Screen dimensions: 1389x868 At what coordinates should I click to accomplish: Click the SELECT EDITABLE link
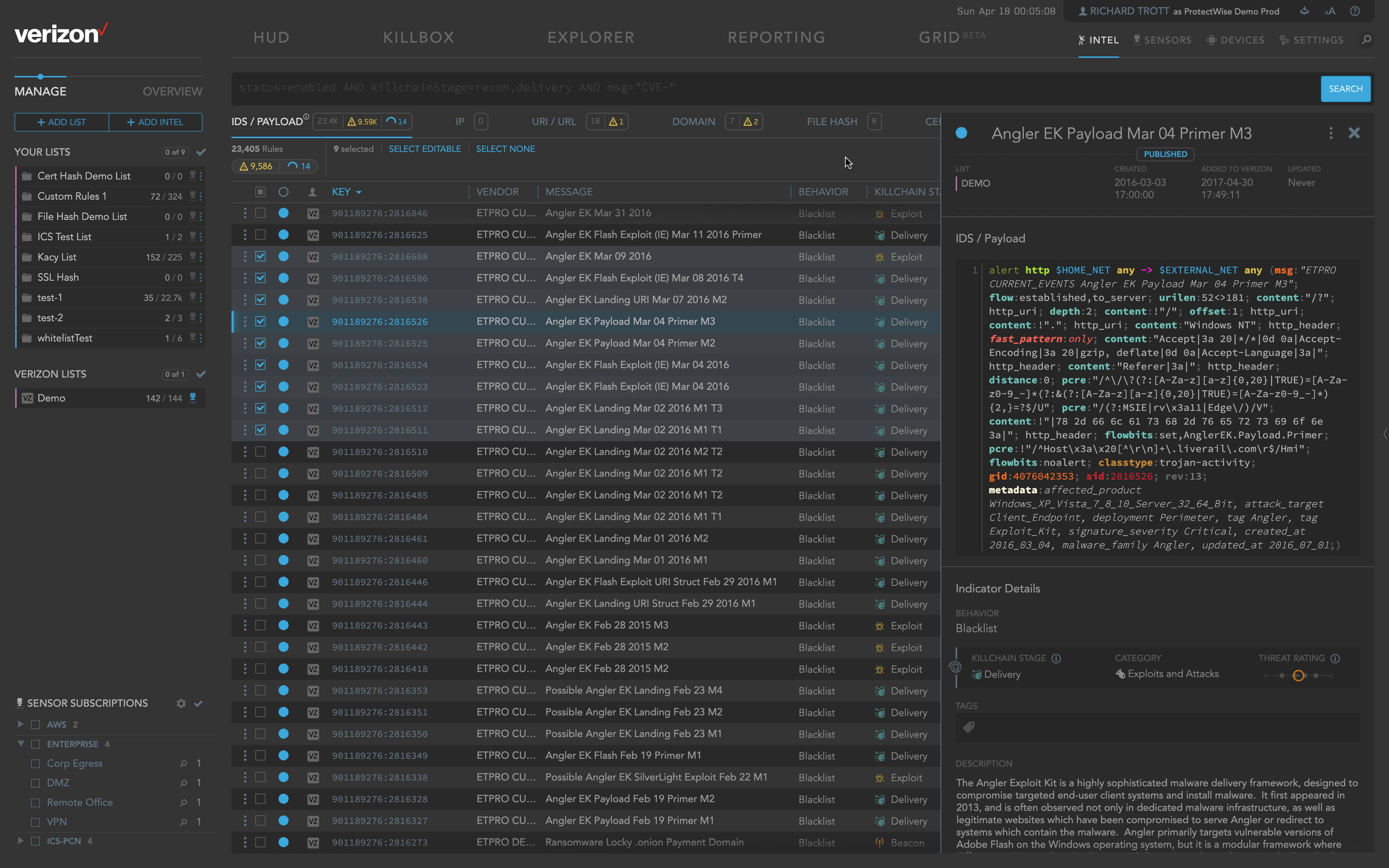pyautogui.click(x=425, y=149)
